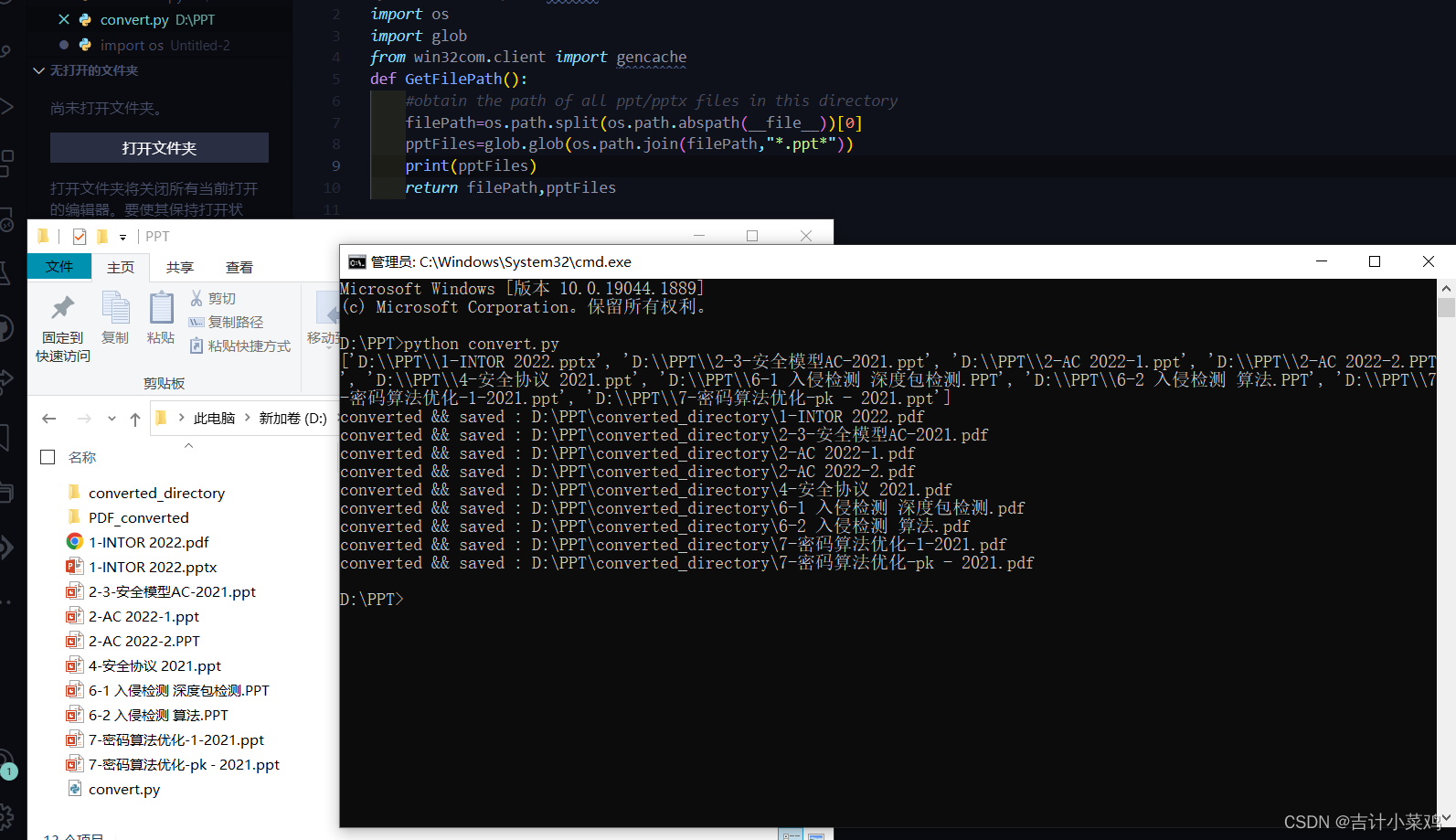The image size is (1456, 840).
Task: Click the New folder icon in quick access toolbar
Action: pos(101,237)
